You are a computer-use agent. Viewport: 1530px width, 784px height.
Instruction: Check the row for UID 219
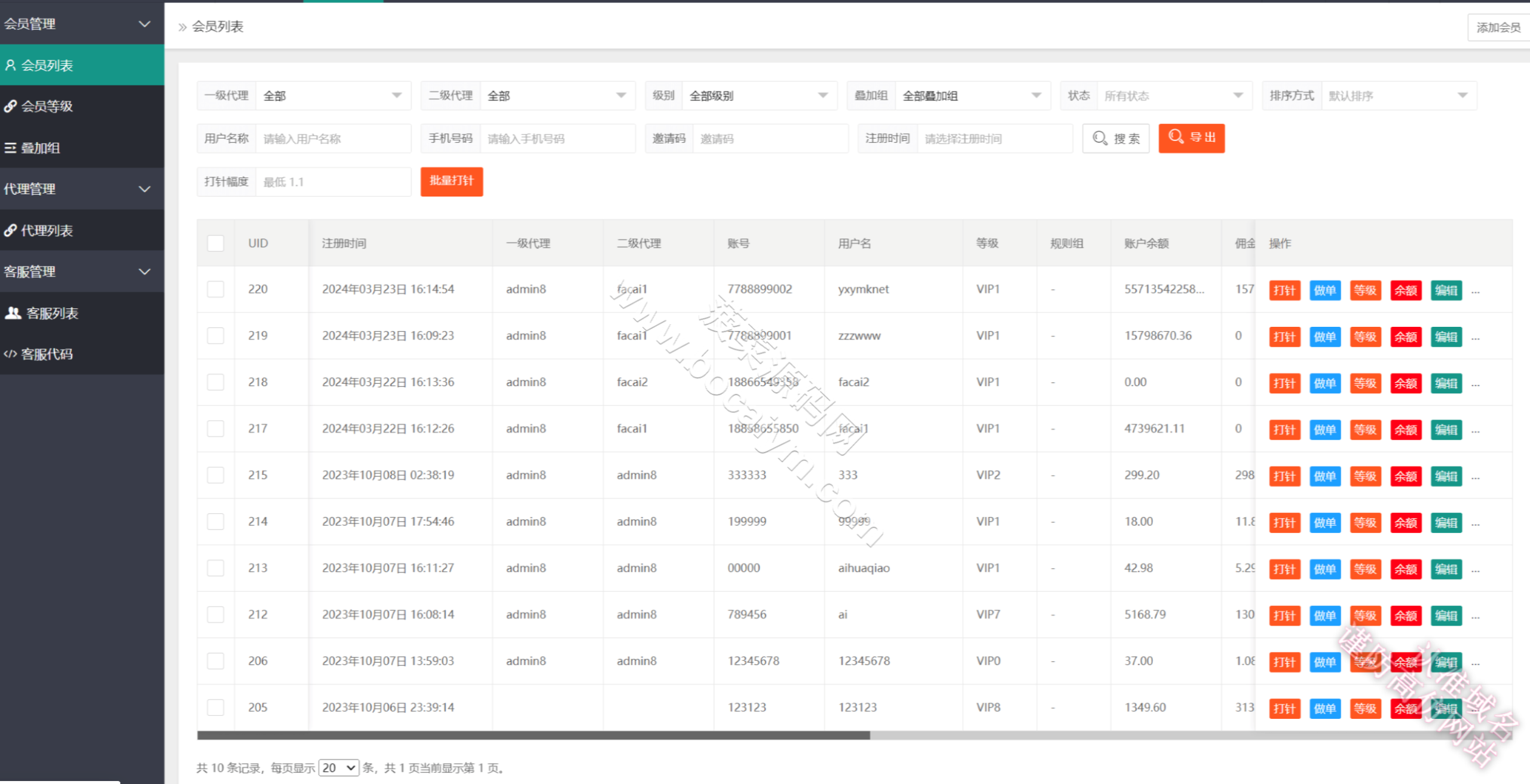click(216, 336)
